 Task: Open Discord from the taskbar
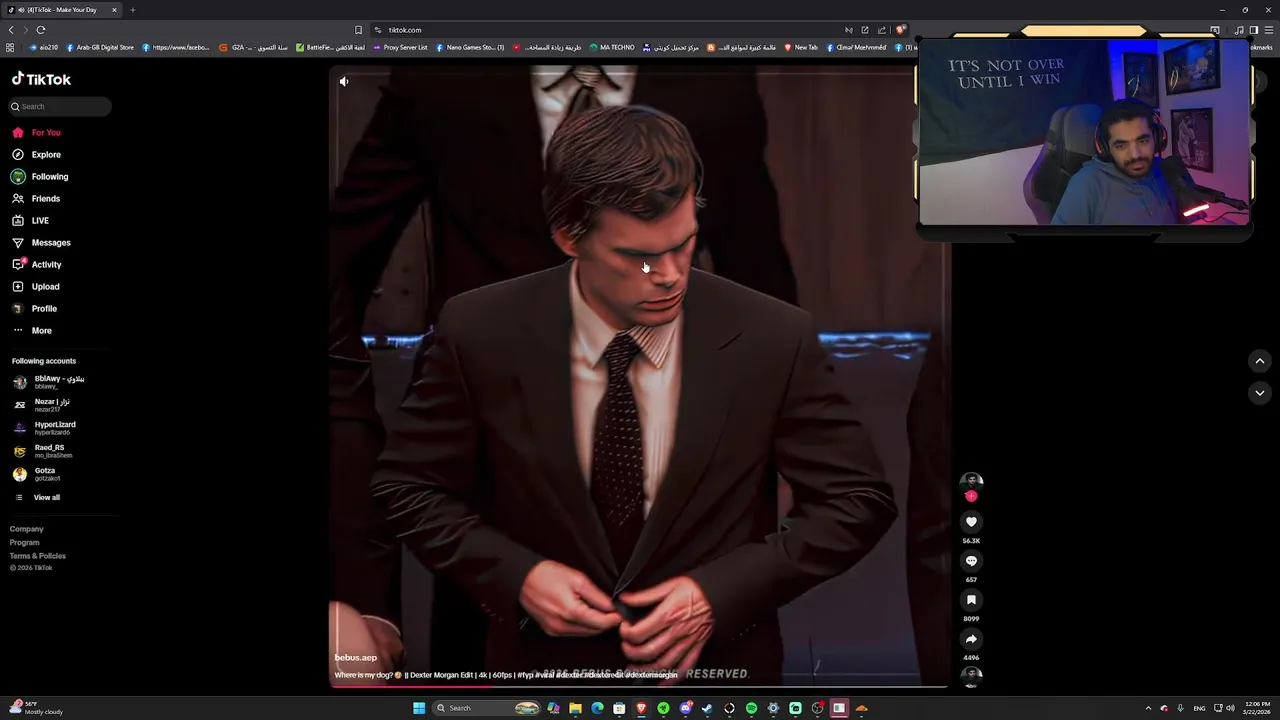point(685,708)
